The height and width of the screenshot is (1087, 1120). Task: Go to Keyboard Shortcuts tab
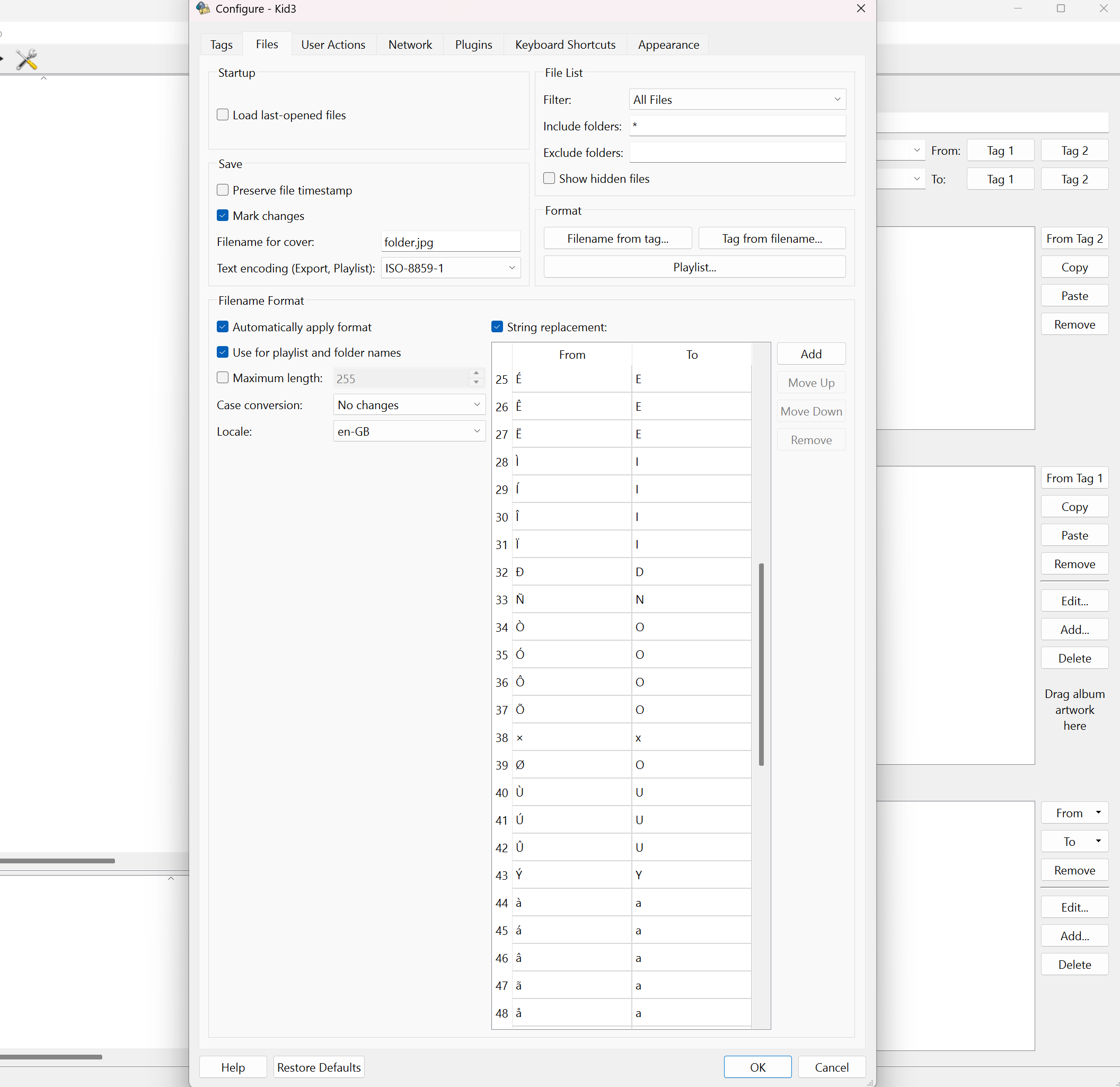coord(565,45)
